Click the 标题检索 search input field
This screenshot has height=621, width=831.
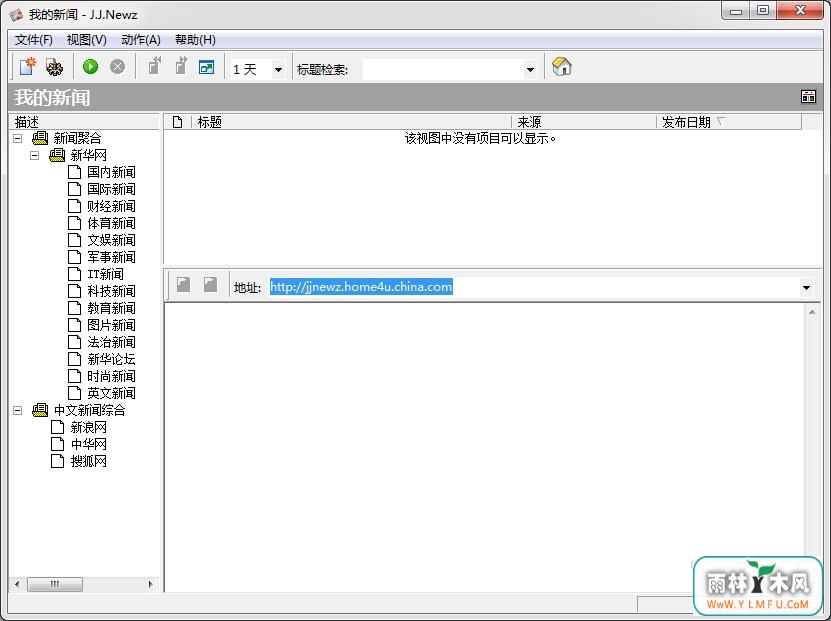coord(443,69)
